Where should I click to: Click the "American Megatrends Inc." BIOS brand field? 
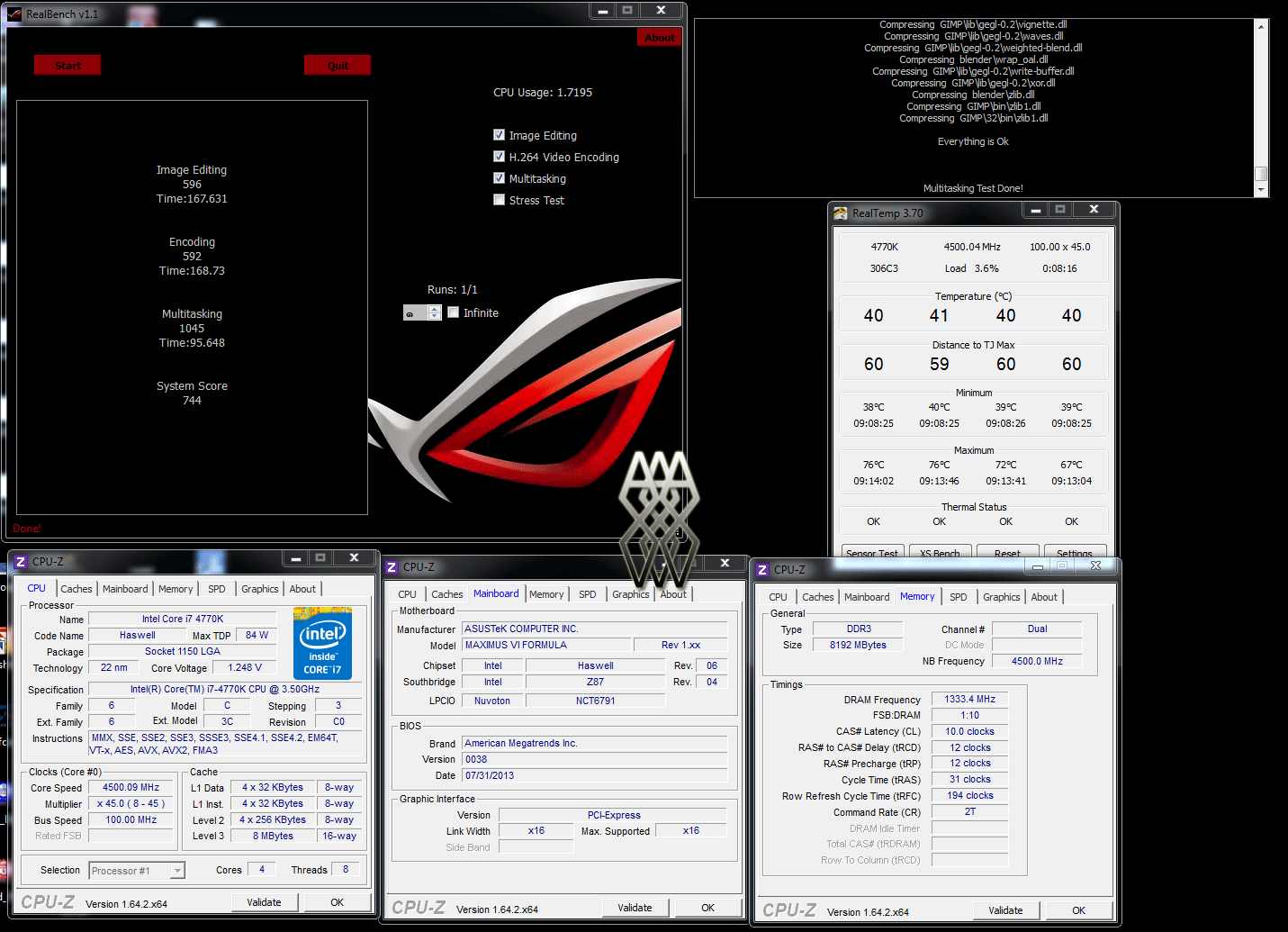(x=595, y=743)
